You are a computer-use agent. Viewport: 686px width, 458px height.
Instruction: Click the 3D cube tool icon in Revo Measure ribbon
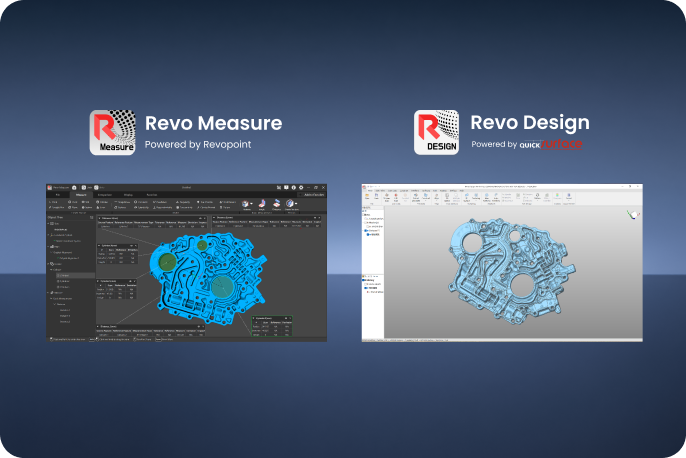[x=245, y=203]
